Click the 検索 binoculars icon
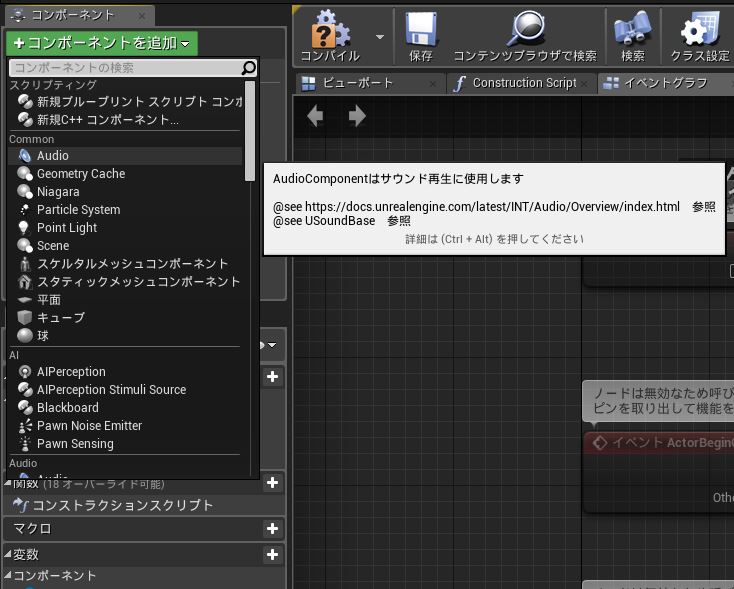Screen dimensions: 734x589 tap(632, 29)
